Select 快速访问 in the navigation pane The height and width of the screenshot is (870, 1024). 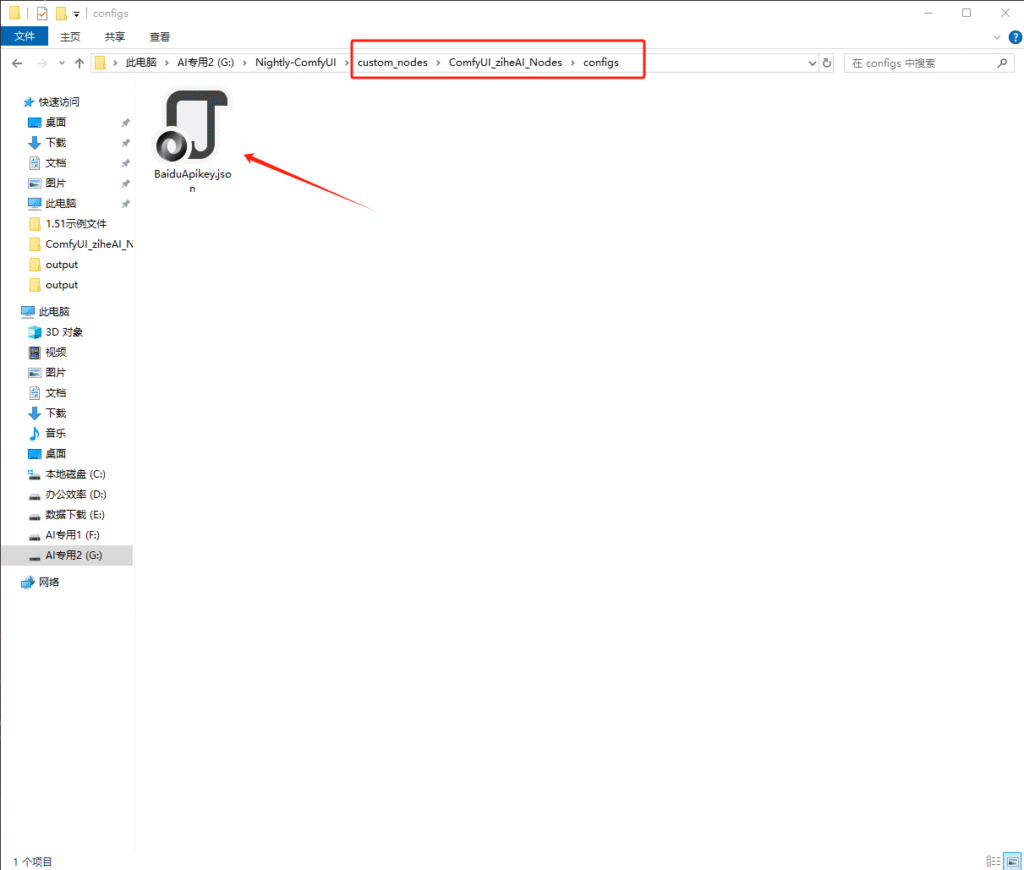pyautogui.click(x=59, y=102)
